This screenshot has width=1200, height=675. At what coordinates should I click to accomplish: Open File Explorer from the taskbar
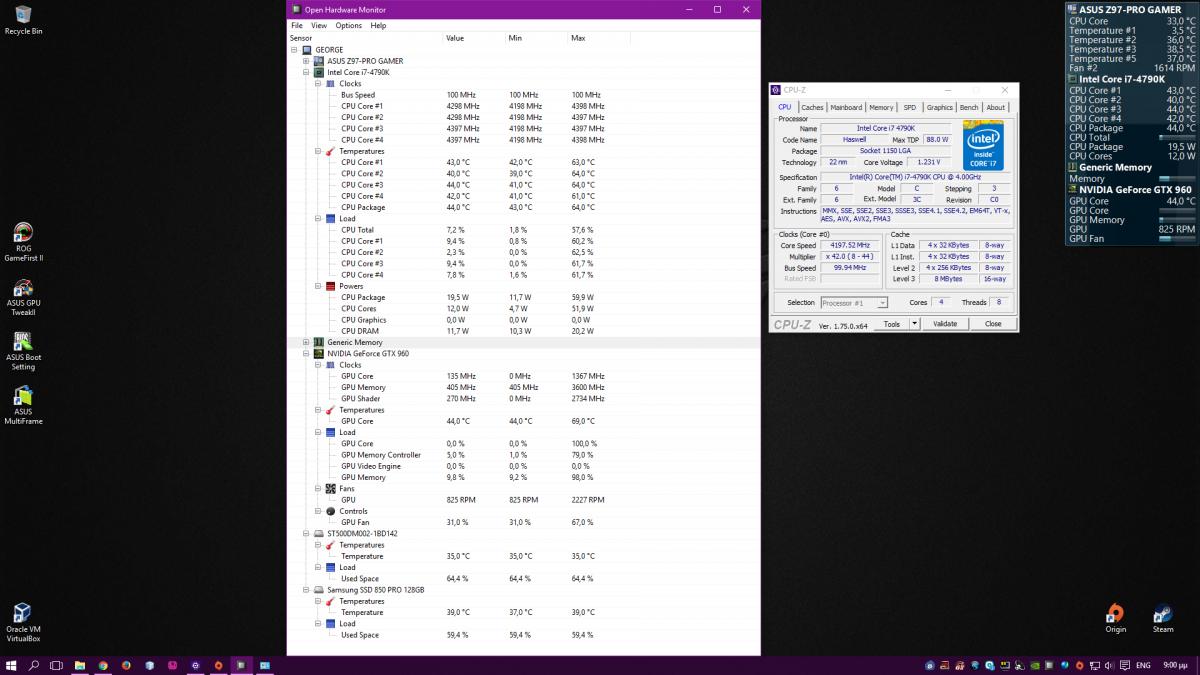pyautogui.click(x=80, y=665)
